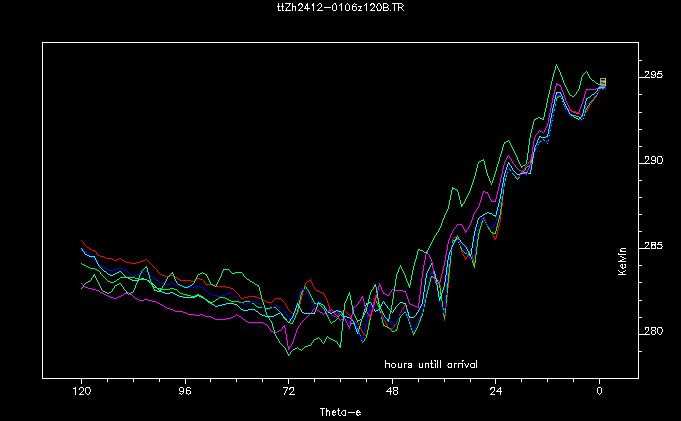Select the blue line's start at 120 hours

point(82,250)
